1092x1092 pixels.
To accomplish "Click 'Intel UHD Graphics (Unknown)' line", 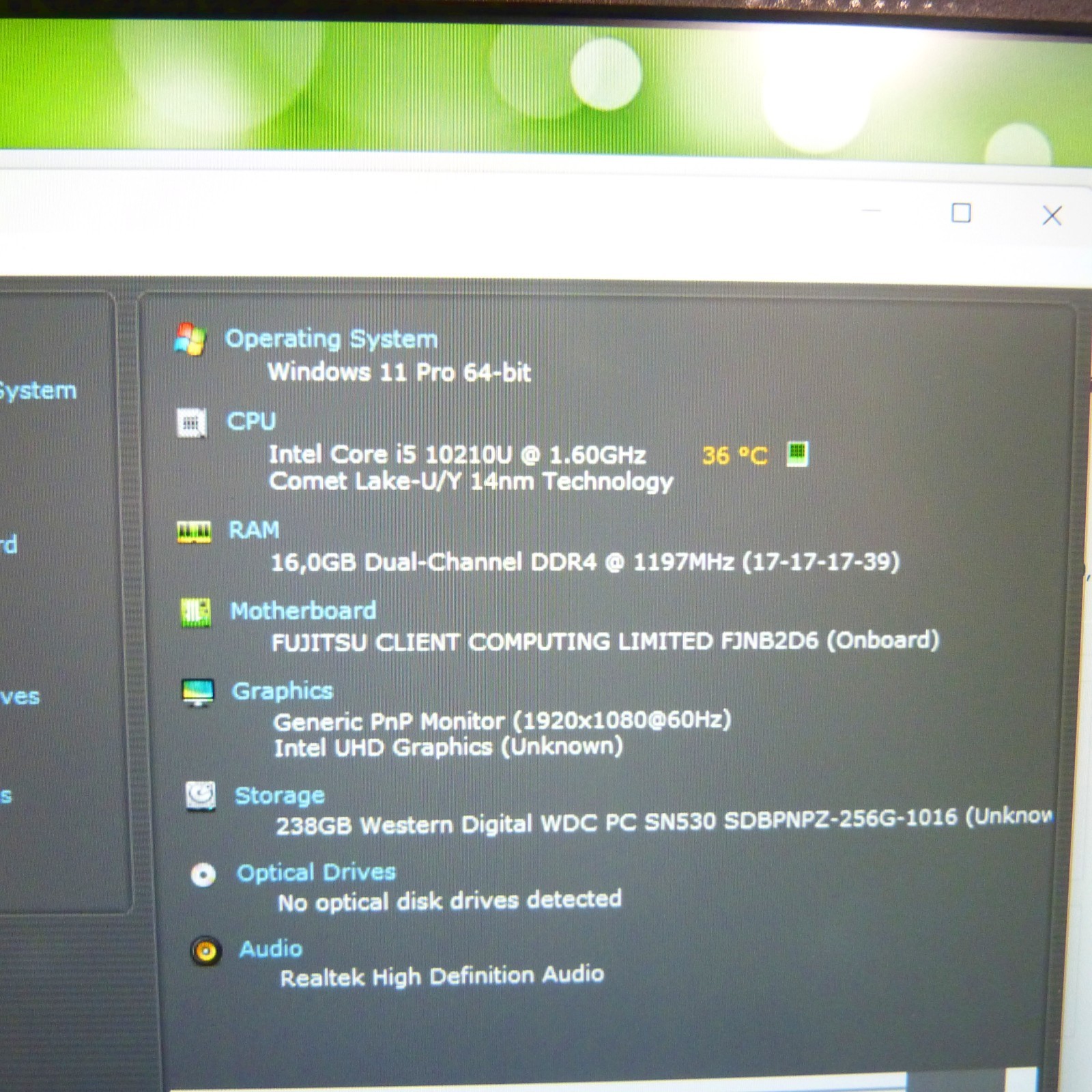I will click(x=448, y=747).
